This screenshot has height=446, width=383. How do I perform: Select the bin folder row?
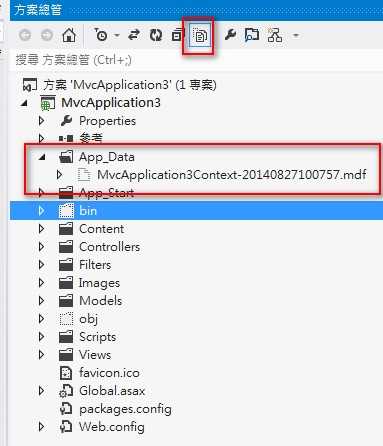[197, 211]
